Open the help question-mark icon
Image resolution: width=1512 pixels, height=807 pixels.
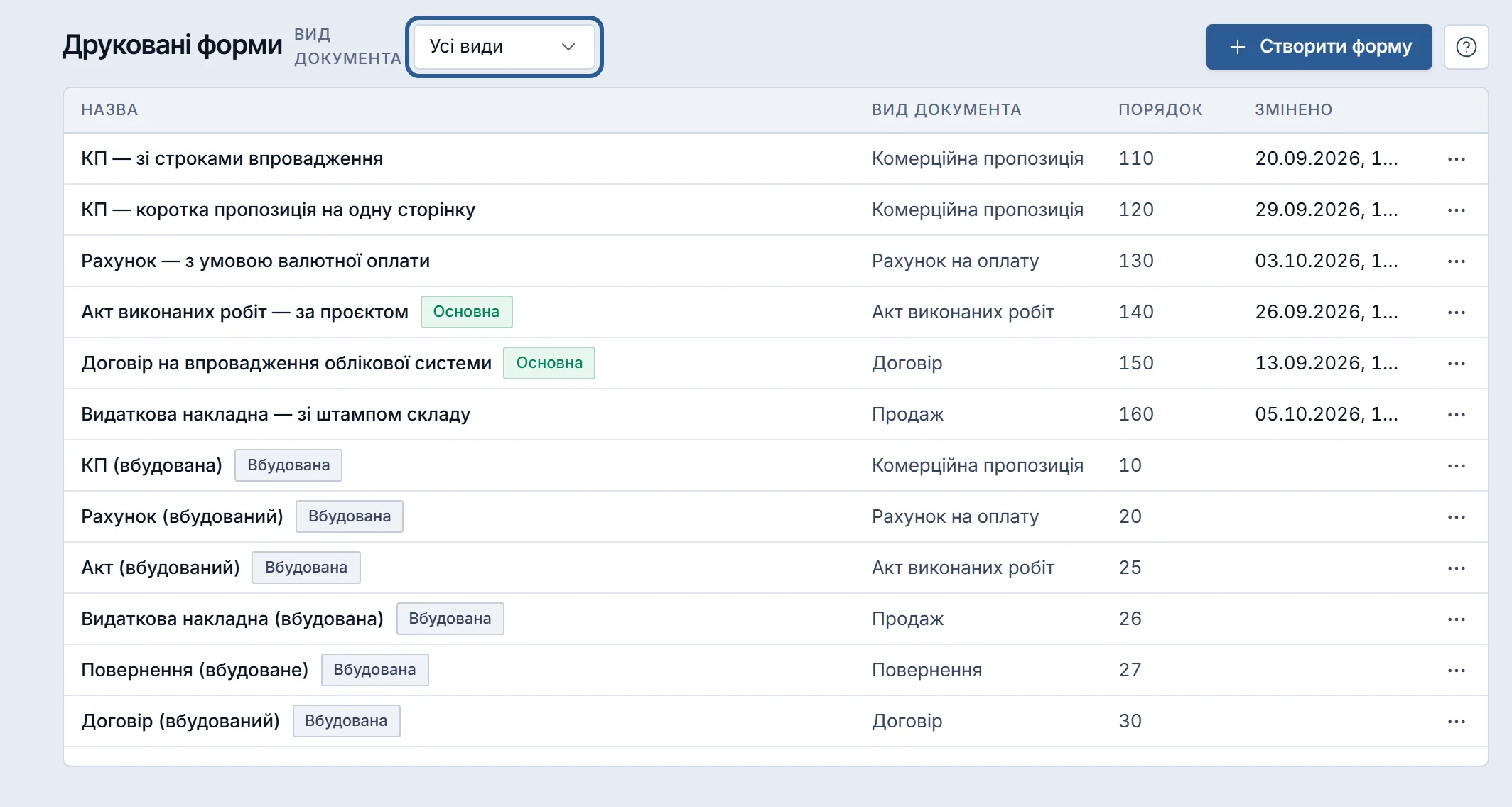[x=1466, y=47]
